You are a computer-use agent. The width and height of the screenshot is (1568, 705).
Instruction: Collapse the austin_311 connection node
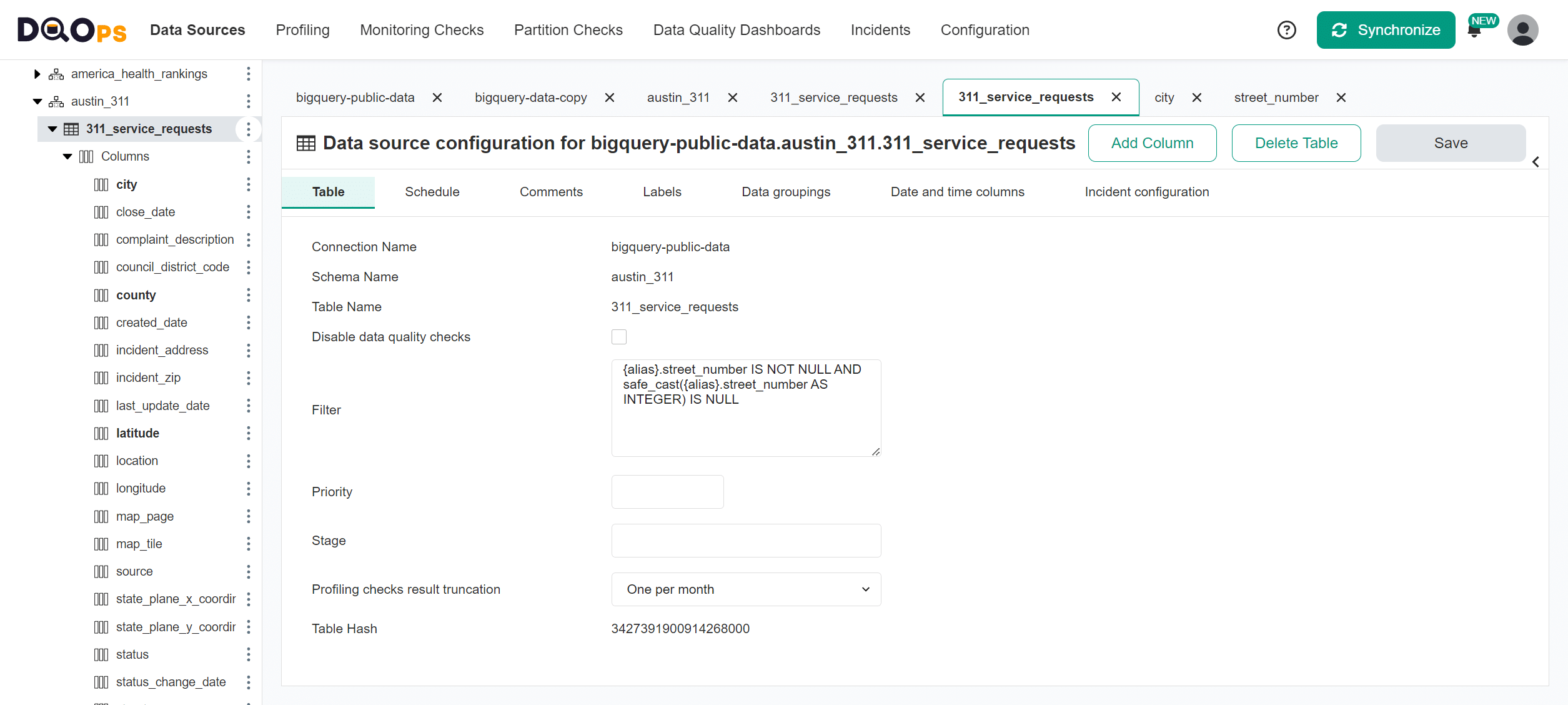point(37,101)
